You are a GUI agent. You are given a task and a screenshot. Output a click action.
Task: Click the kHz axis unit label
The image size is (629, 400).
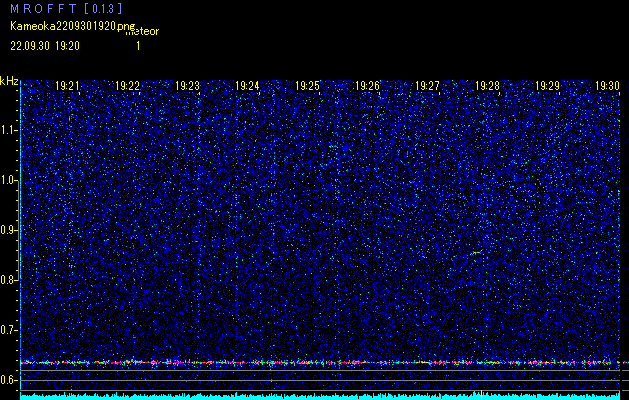coord(9,81)
